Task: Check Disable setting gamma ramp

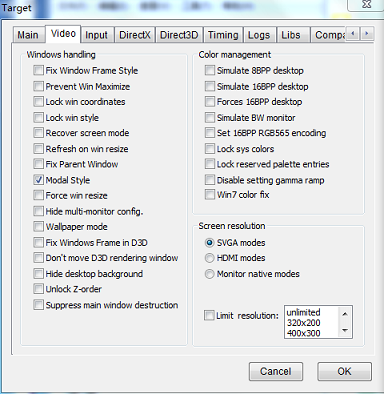Action: (x=209, y=180)
